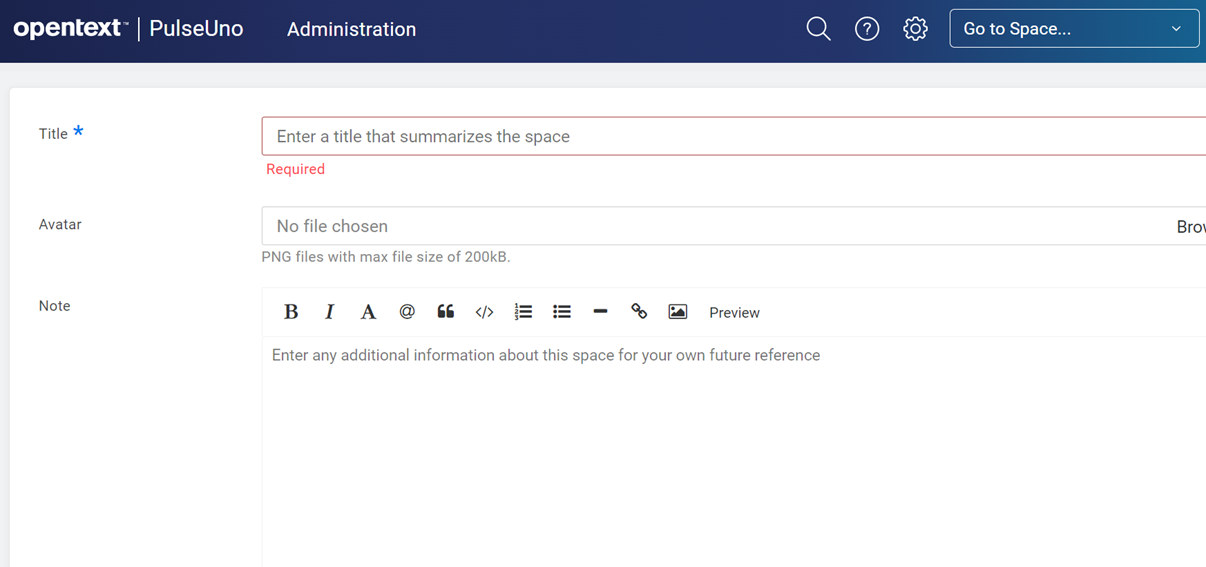Click the font style A icon

pos(368,312)
